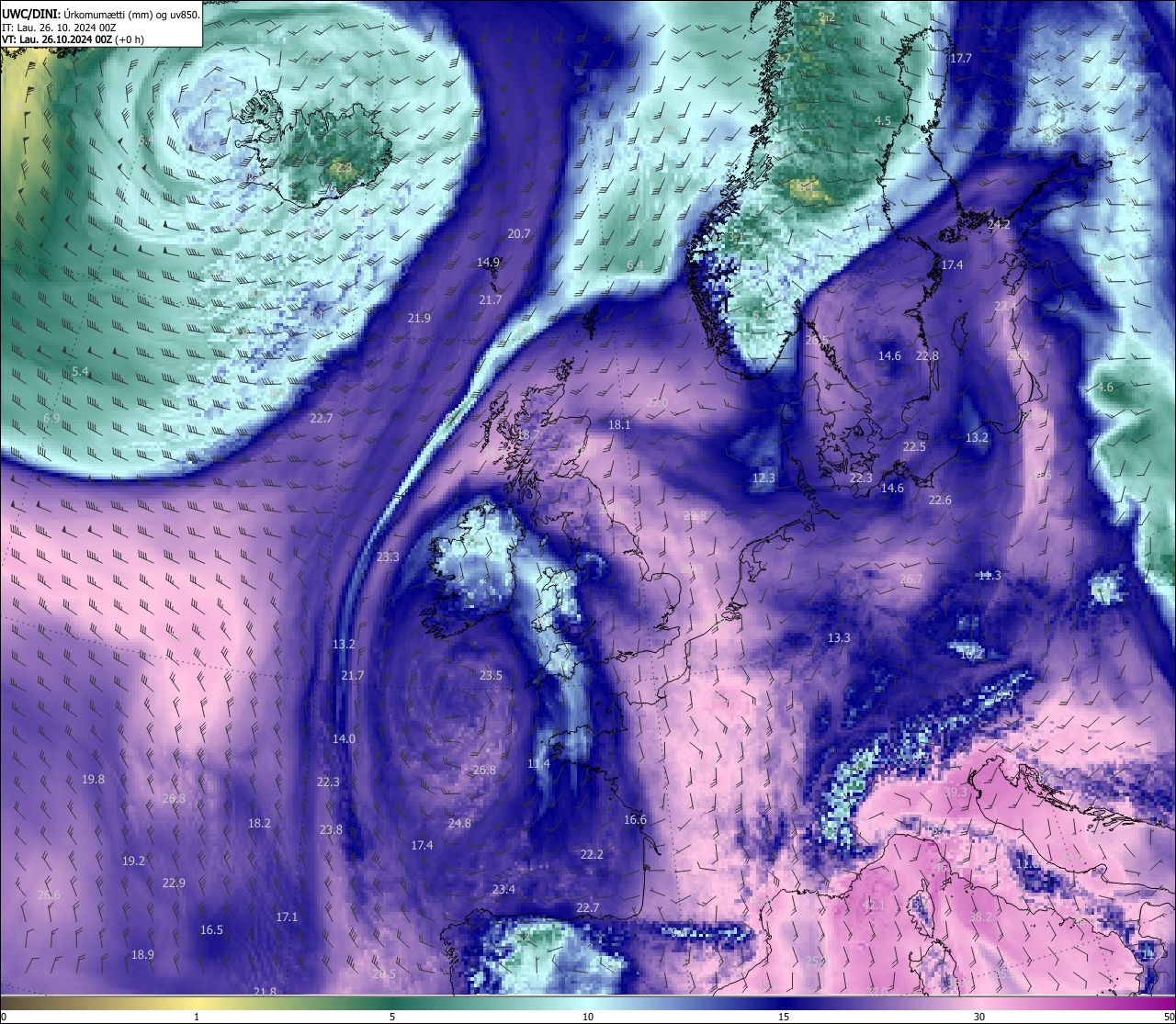
Task: Click the legend tick label '10'
Action: coord(588,1017)
